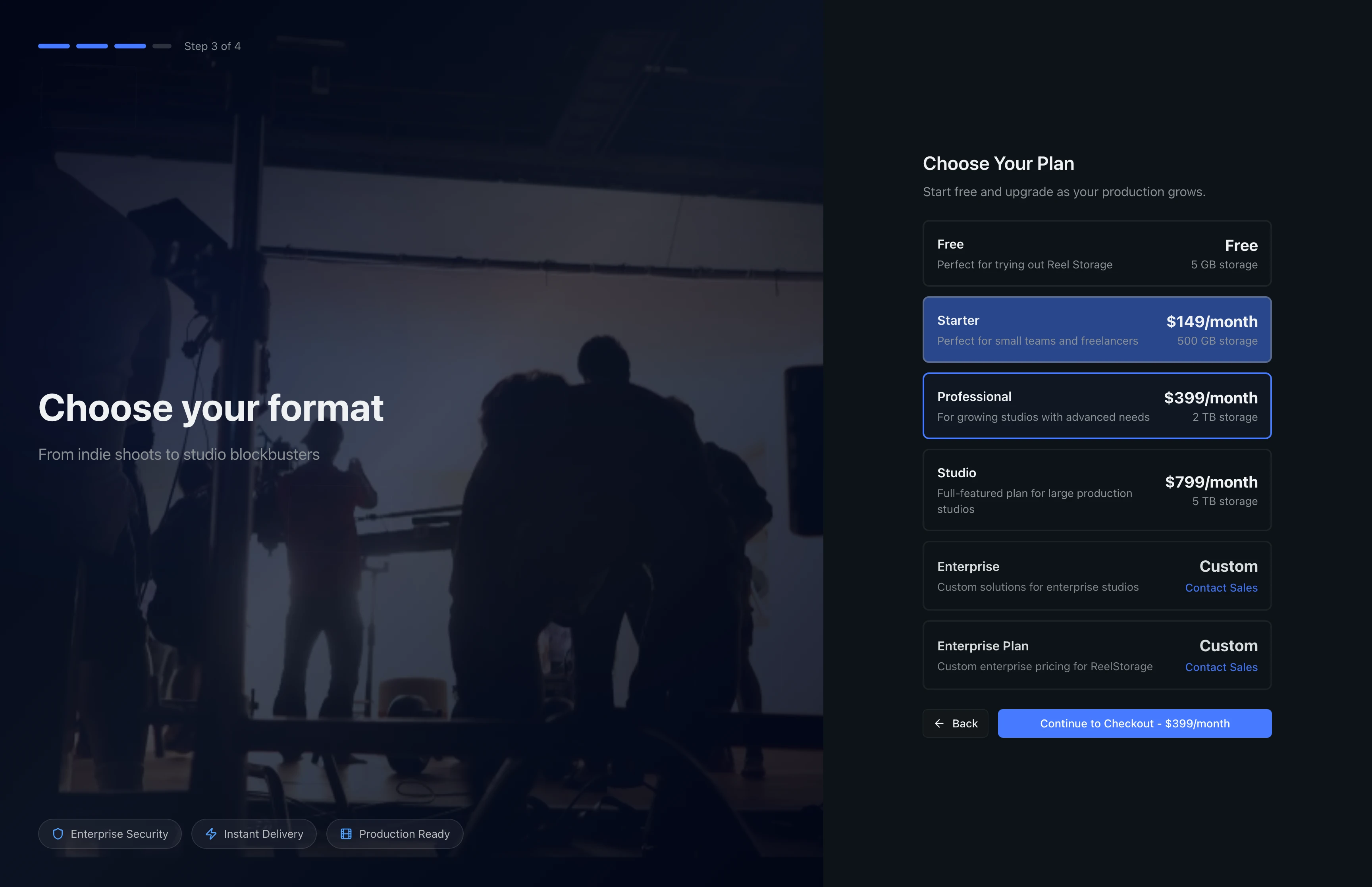Click the film strip Production Ready icon
This screenshot has width=1372, height=887.
pyautogui.click(x=346, y=833)
